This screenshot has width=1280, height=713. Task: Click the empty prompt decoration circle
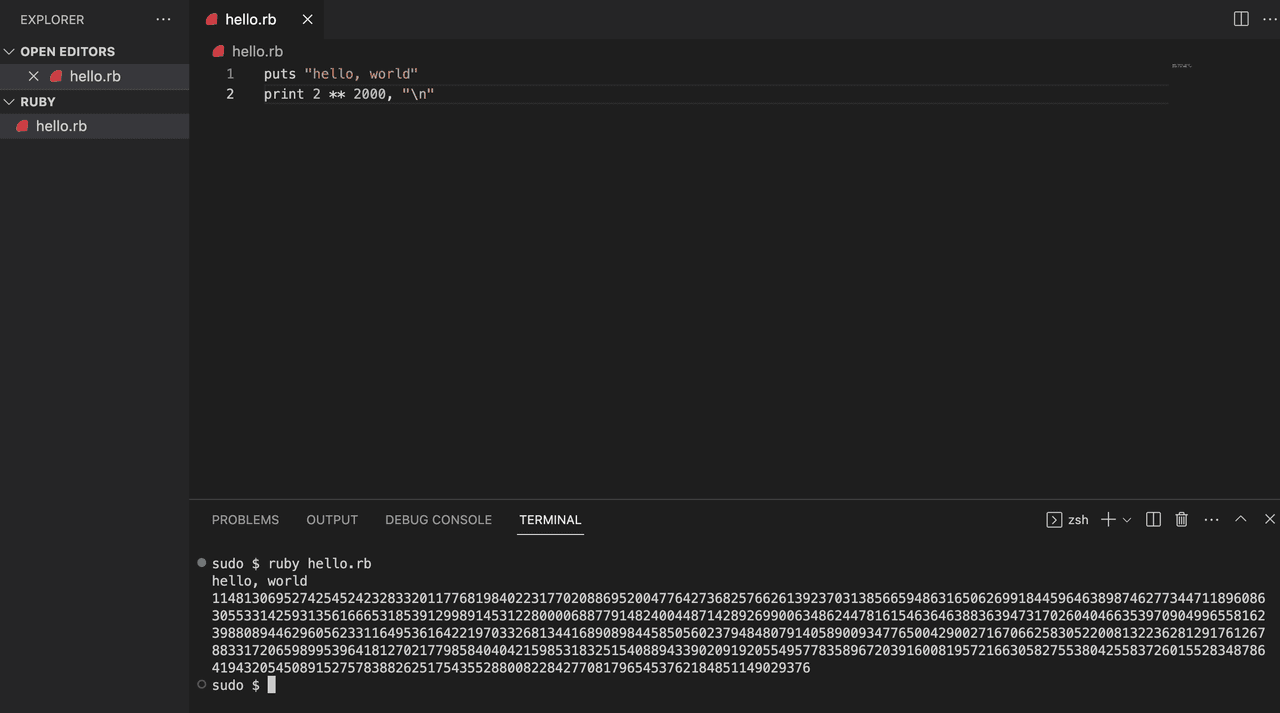201,684
